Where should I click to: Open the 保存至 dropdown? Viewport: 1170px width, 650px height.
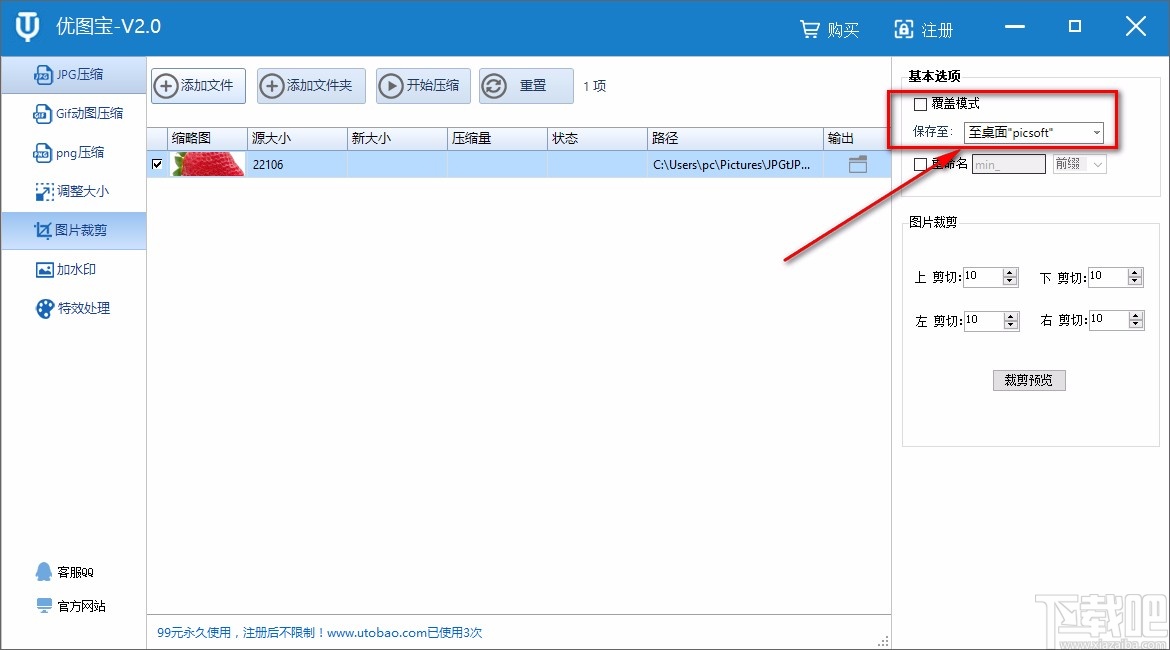pyautogui.click(x=1033, y=133)
